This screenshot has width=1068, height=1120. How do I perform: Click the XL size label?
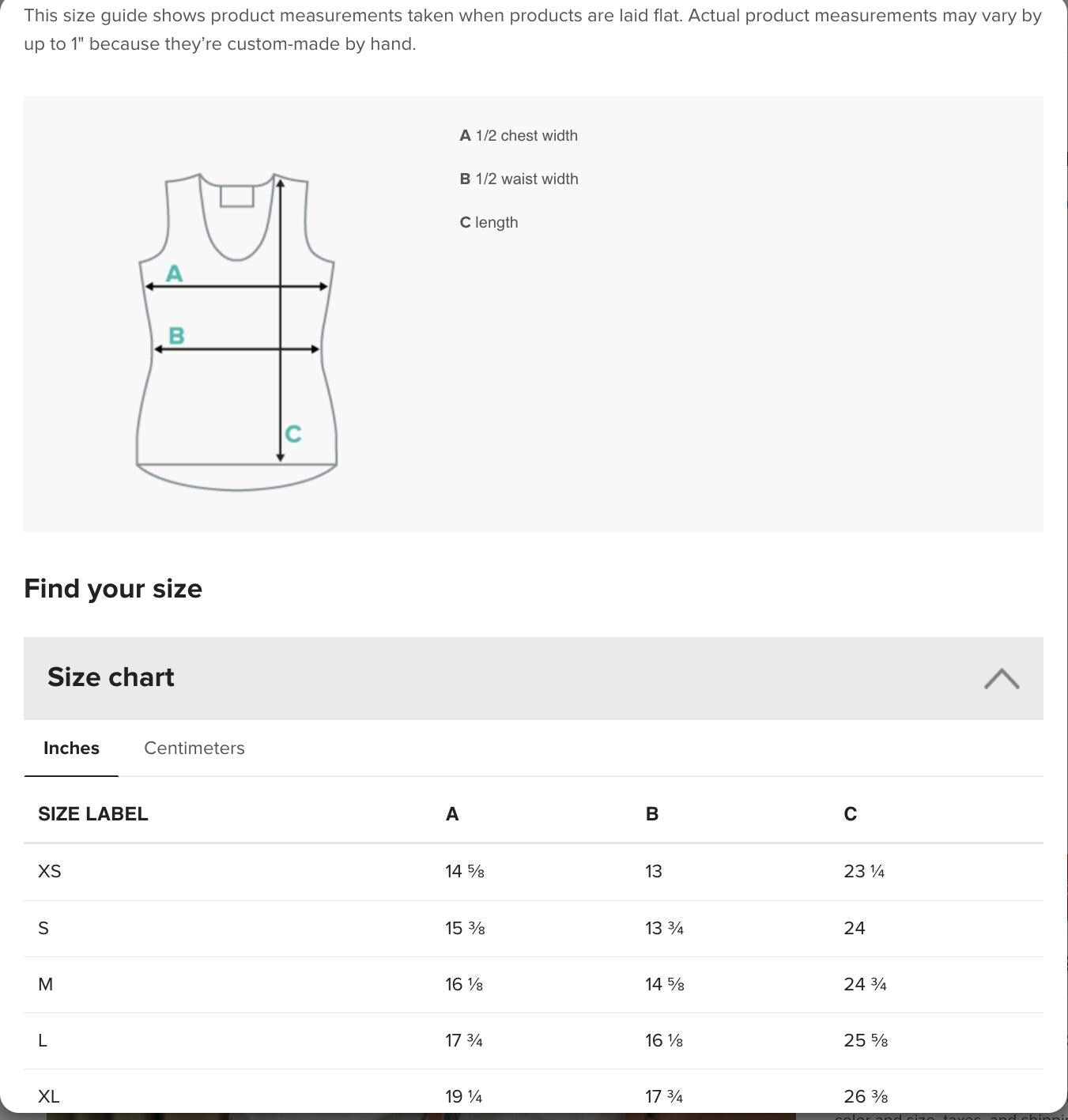tap(48, 1097)
